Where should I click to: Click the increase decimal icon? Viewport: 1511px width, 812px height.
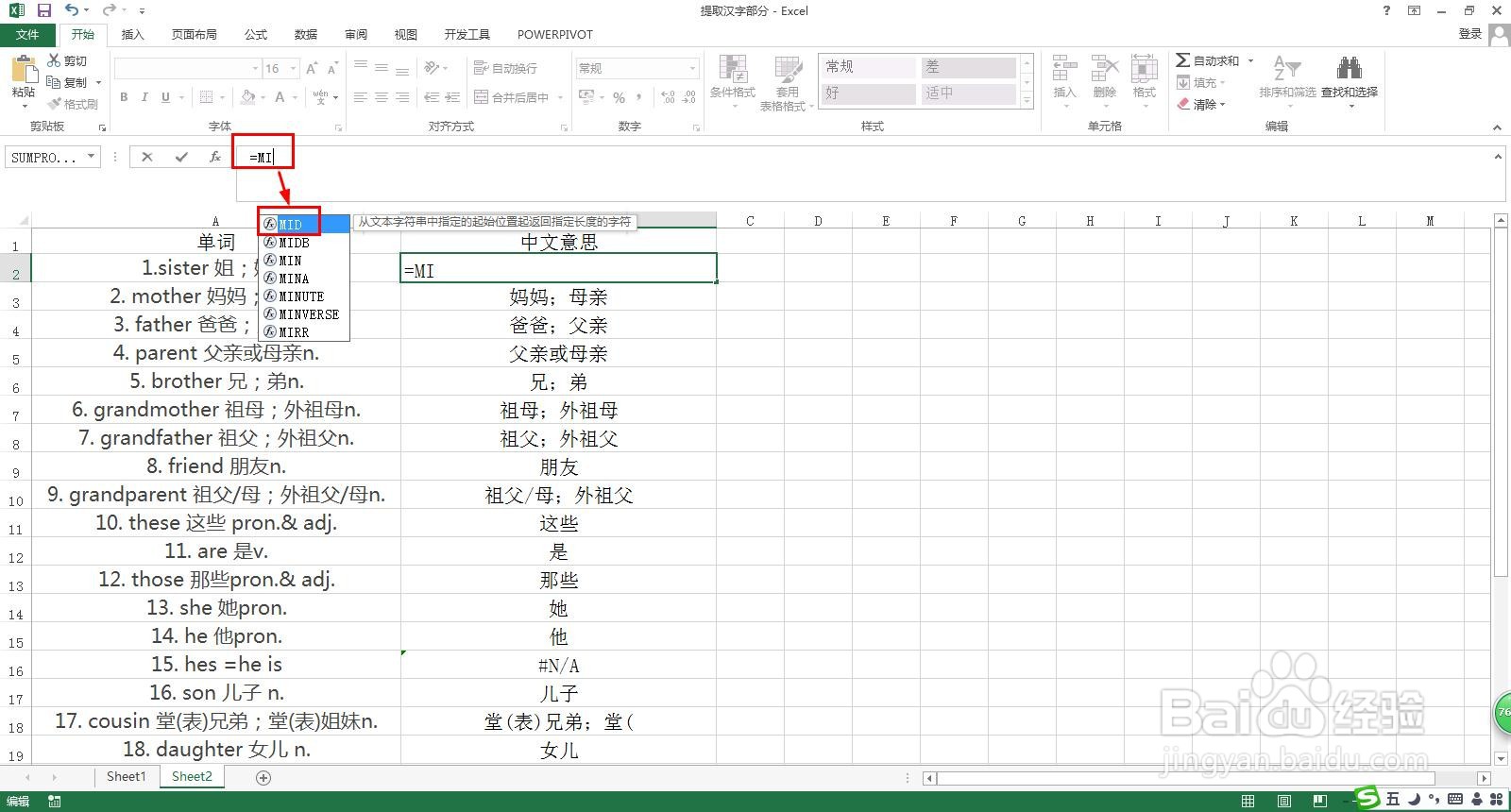tap(668, 97)
